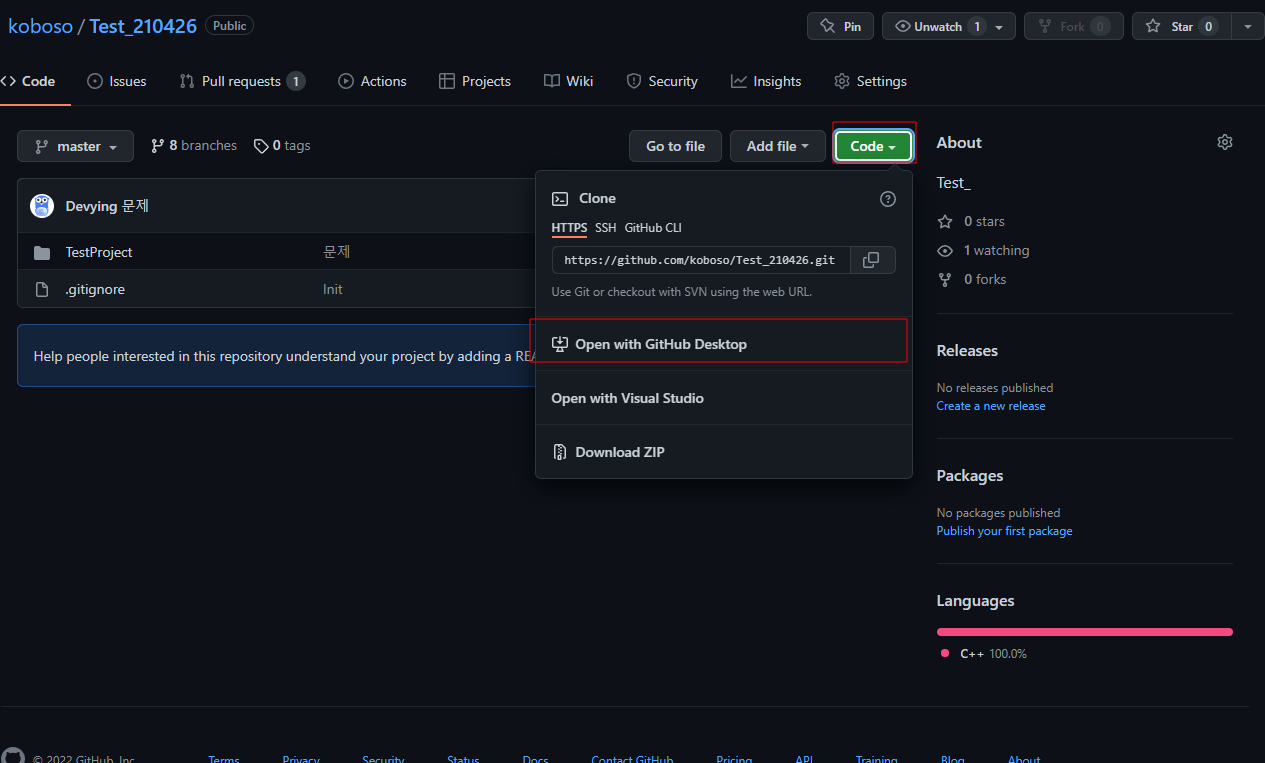This screenshot has width=1265, height=763.
Task: Click Create a new release
Action: pyautogui.click(x=991, y=406)
